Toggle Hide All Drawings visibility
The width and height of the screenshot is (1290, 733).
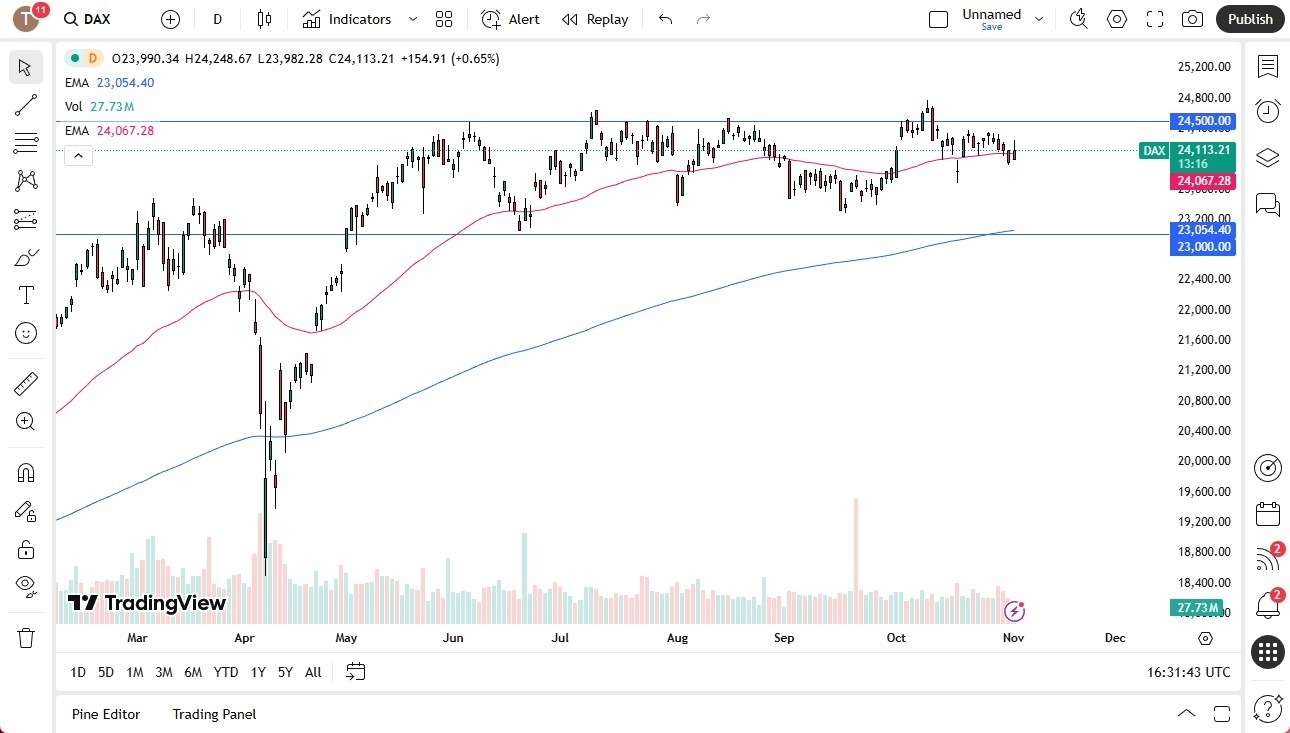[x=25, y=585]
